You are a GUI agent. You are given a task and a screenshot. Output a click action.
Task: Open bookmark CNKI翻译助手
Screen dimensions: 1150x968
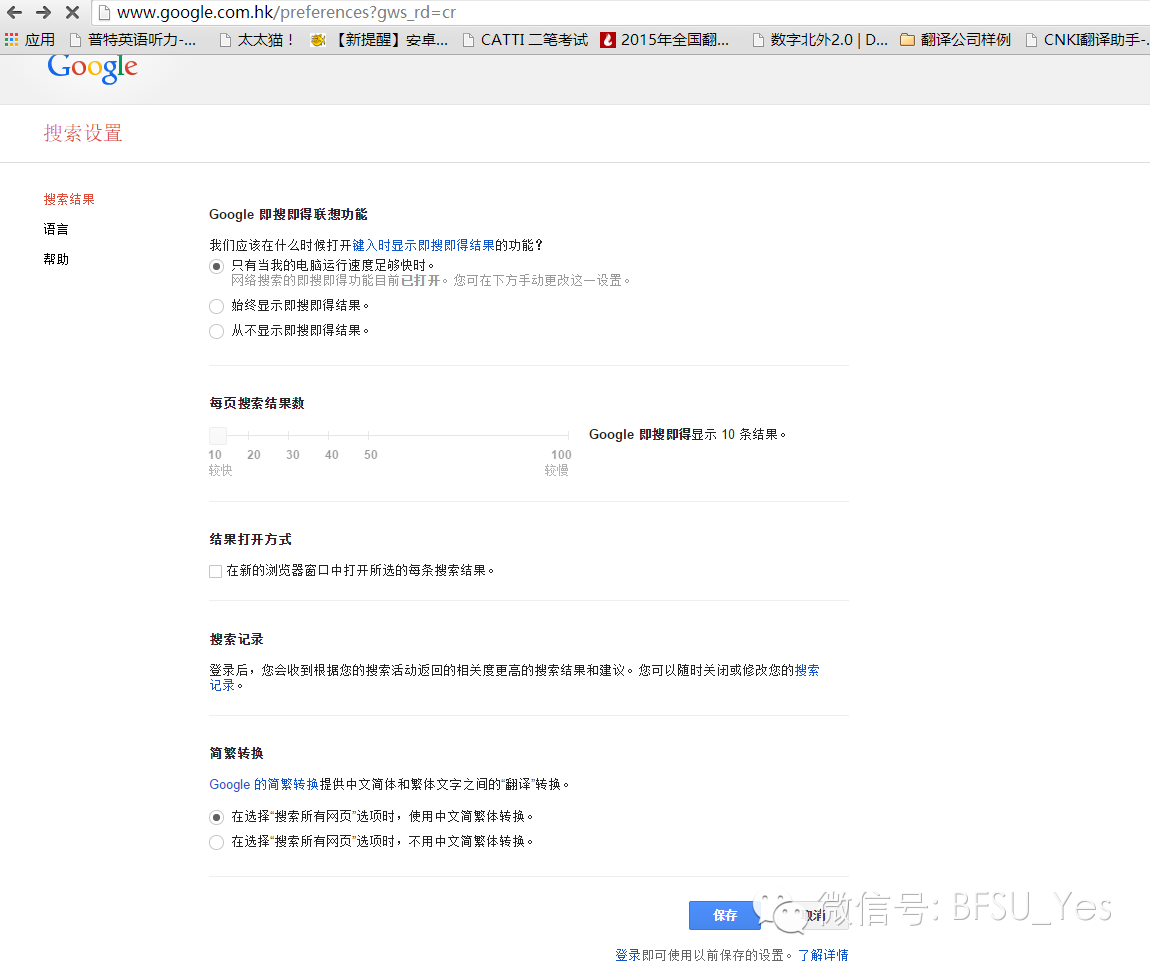pos(1087,40)
